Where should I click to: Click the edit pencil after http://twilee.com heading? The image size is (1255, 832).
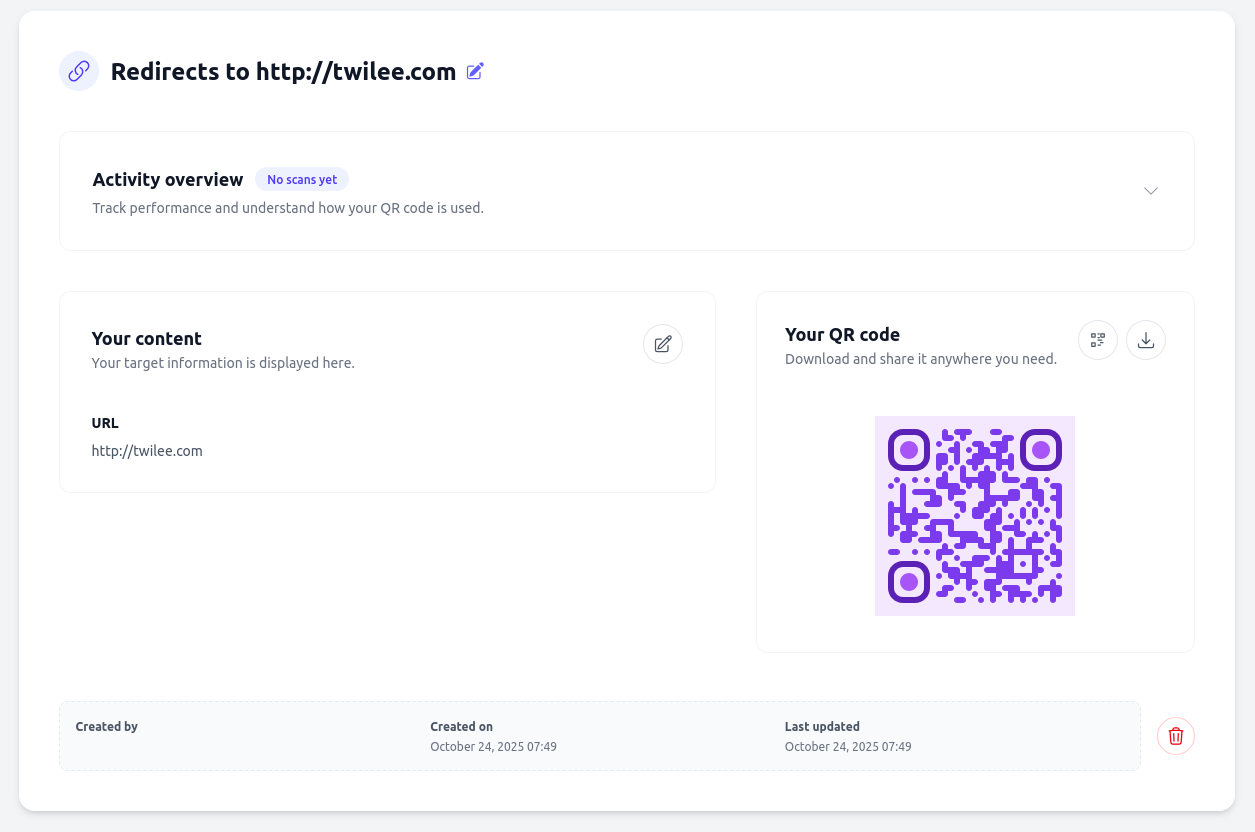click(474, 70)
